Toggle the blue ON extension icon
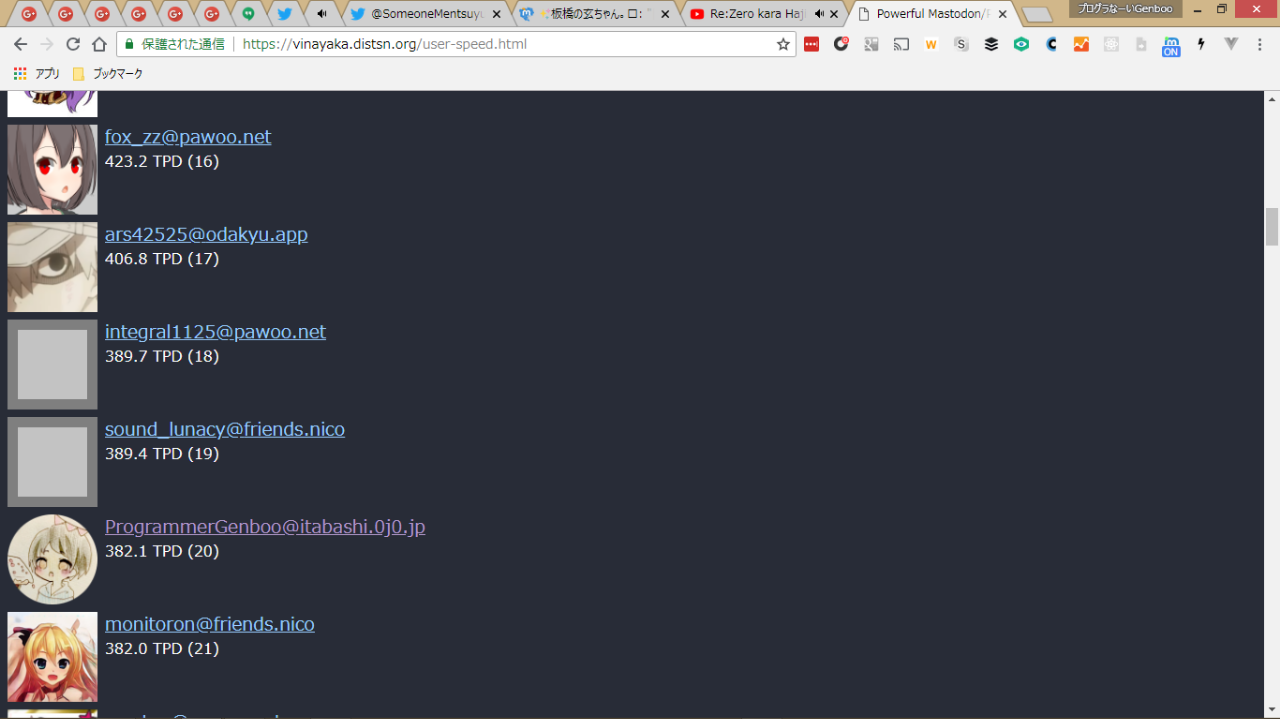1280x719 pixels. point(1170,46)
